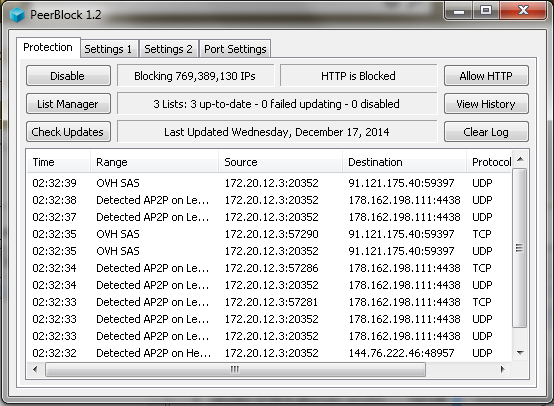Sort log by the Protocol column header
This screenshot has width=554, height=406.
click(489, 162)
